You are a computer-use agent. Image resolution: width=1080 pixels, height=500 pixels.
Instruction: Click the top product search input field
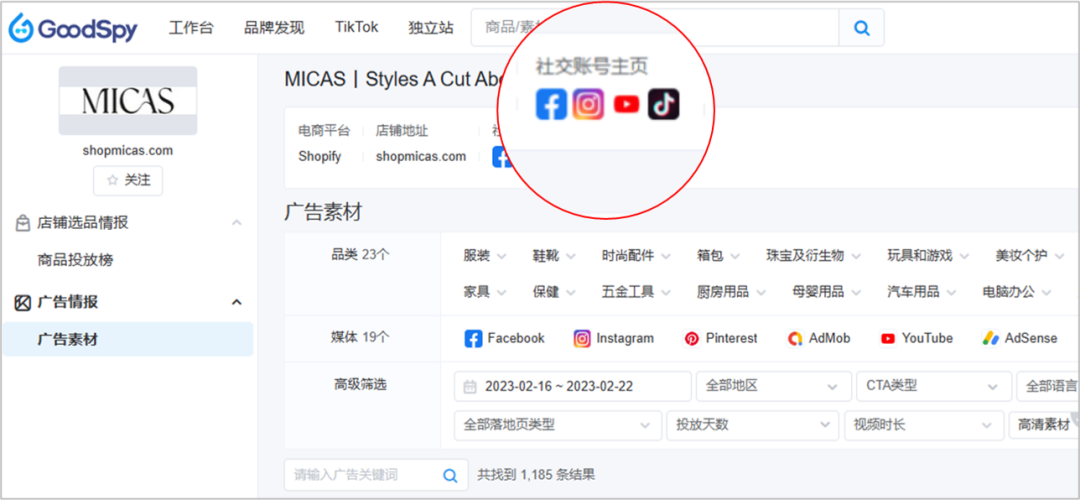pos(655,28)
